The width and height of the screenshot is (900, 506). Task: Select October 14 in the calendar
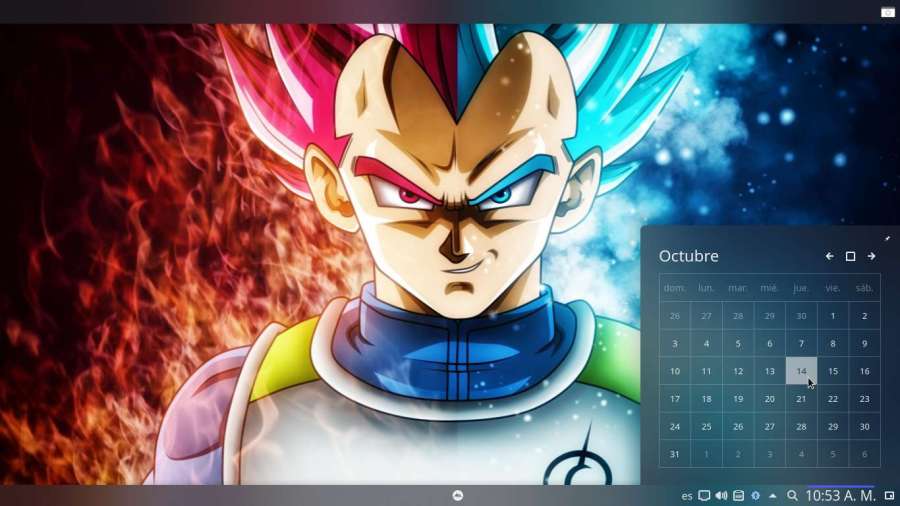pos(801,371)
